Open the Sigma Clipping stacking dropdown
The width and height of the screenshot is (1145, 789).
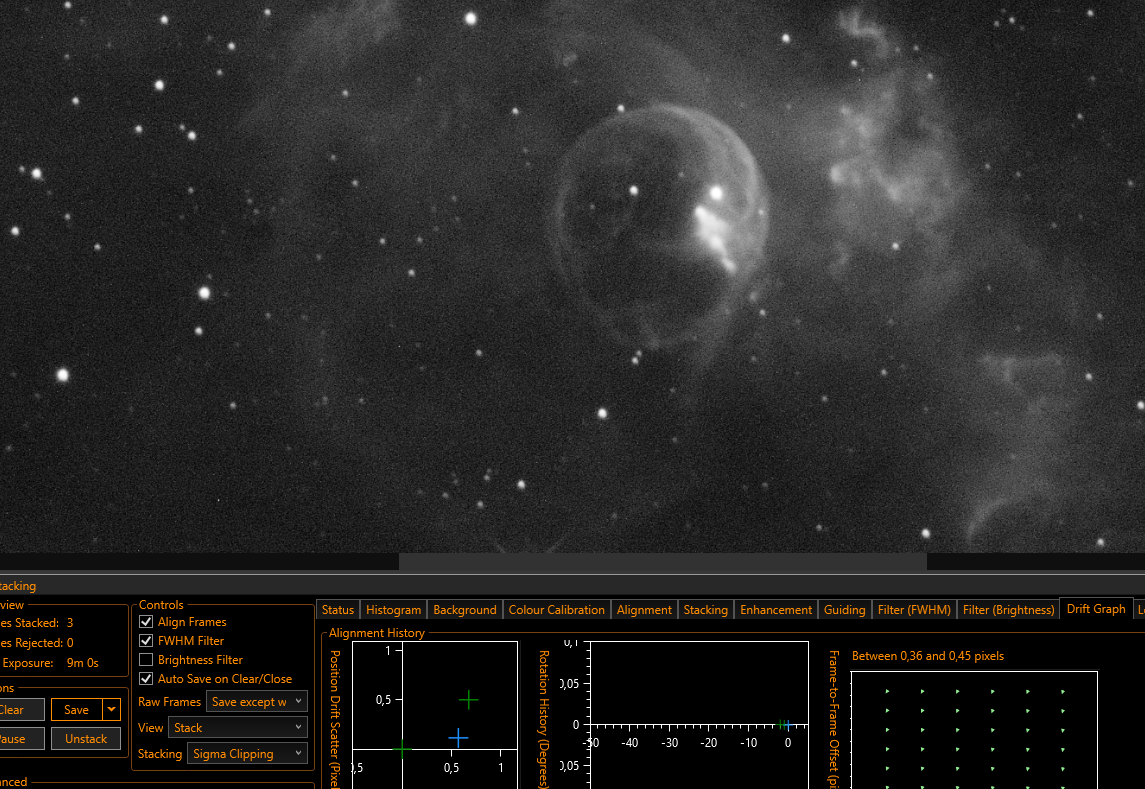pos(247,754)
